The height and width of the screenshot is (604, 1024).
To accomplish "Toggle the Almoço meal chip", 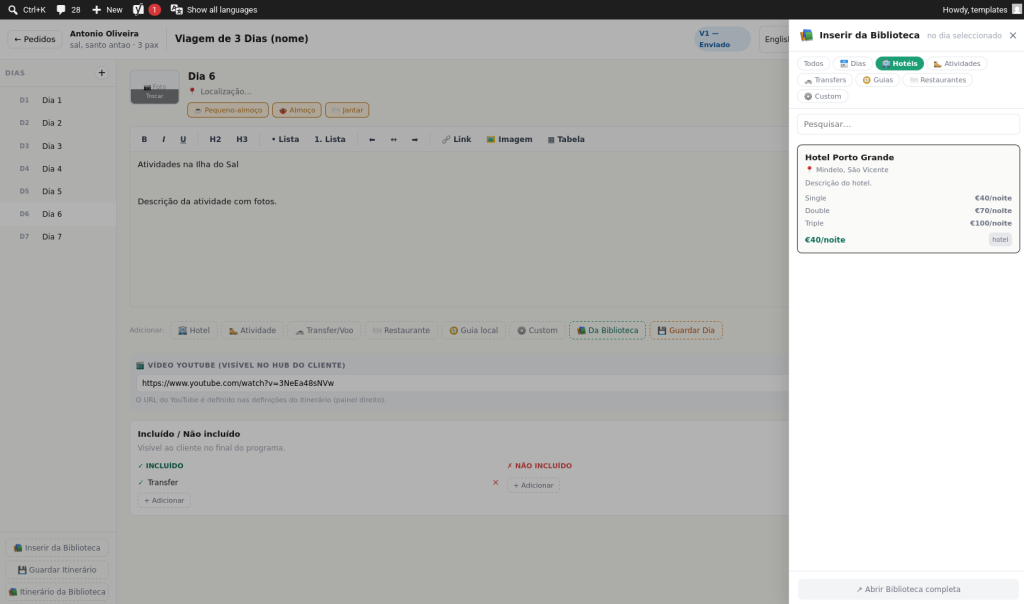I will click(296, 110).
